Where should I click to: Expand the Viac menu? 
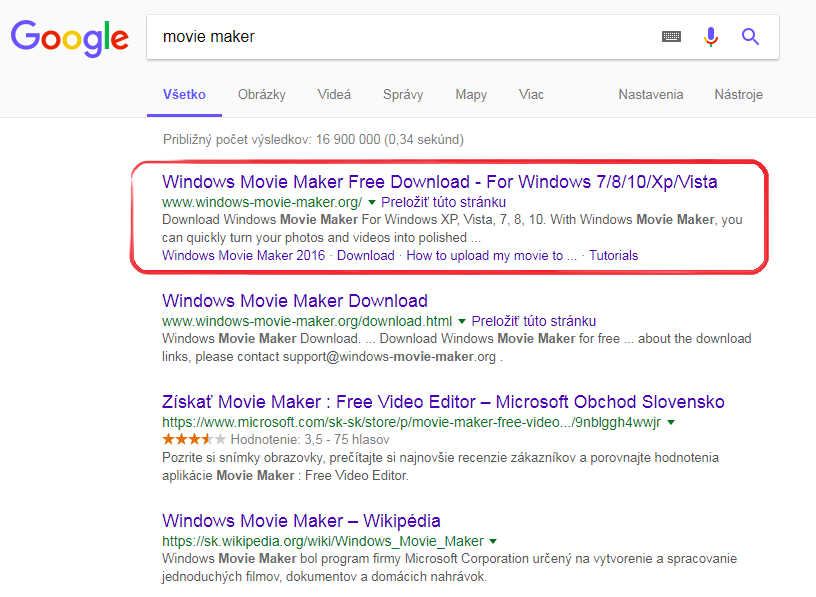click(x=532, y=95)
